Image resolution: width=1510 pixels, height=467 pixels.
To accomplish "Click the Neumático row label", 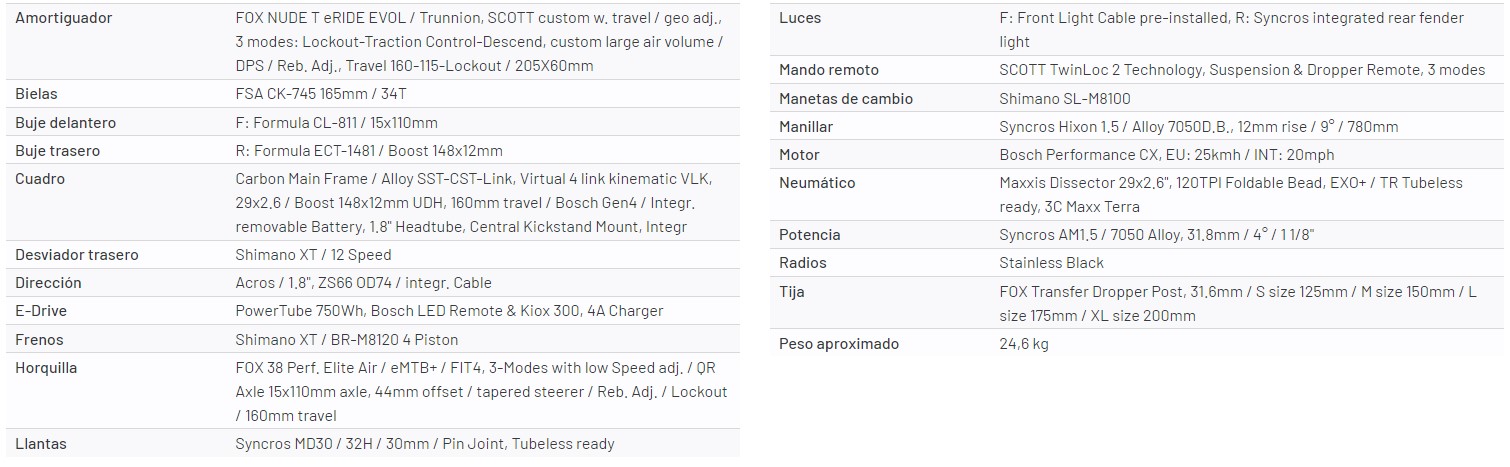I will point(817,183).
